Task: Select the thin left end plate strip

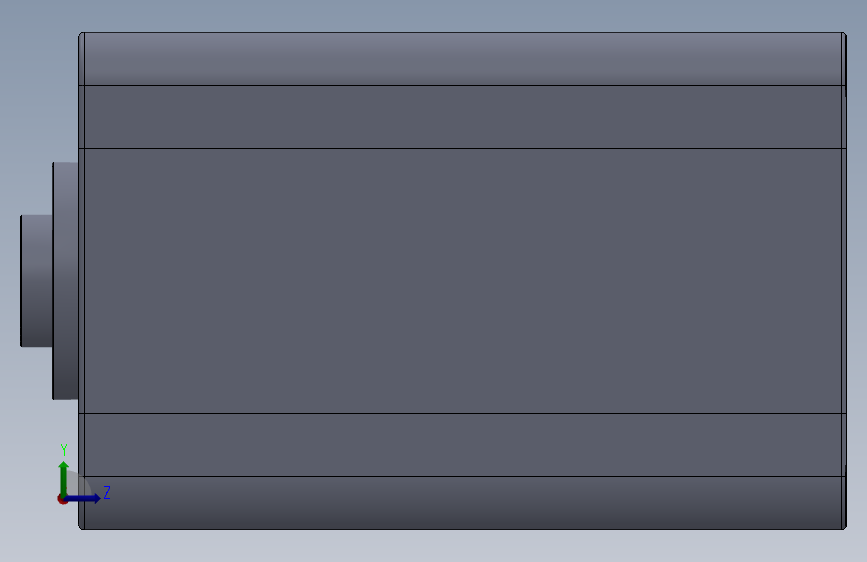Action: click(81, 281)
